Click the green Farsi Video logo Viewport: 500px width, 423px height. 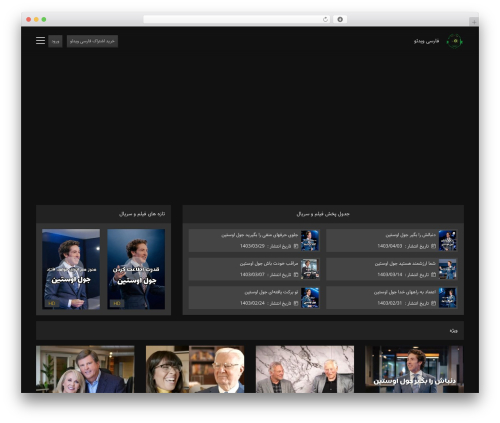click(x=455, y=41)
